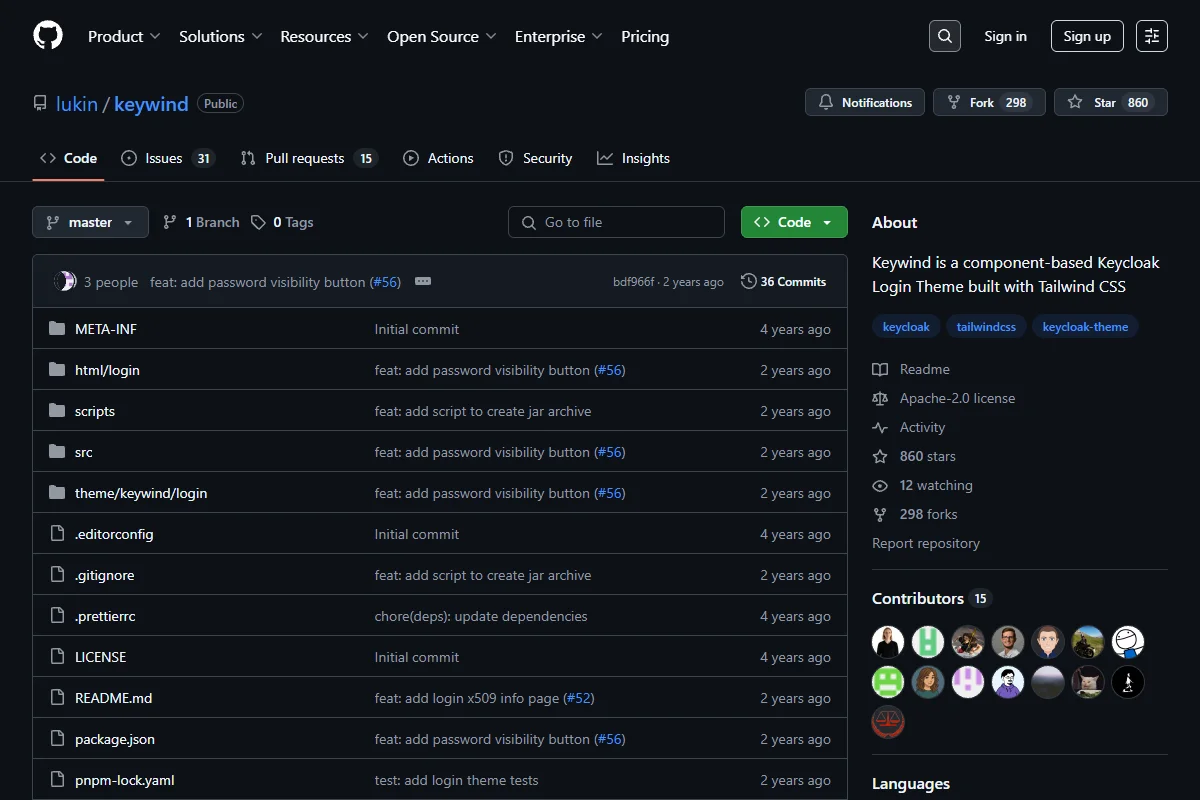Click the Activity pulse icon in About

click(x=880, y=427)
